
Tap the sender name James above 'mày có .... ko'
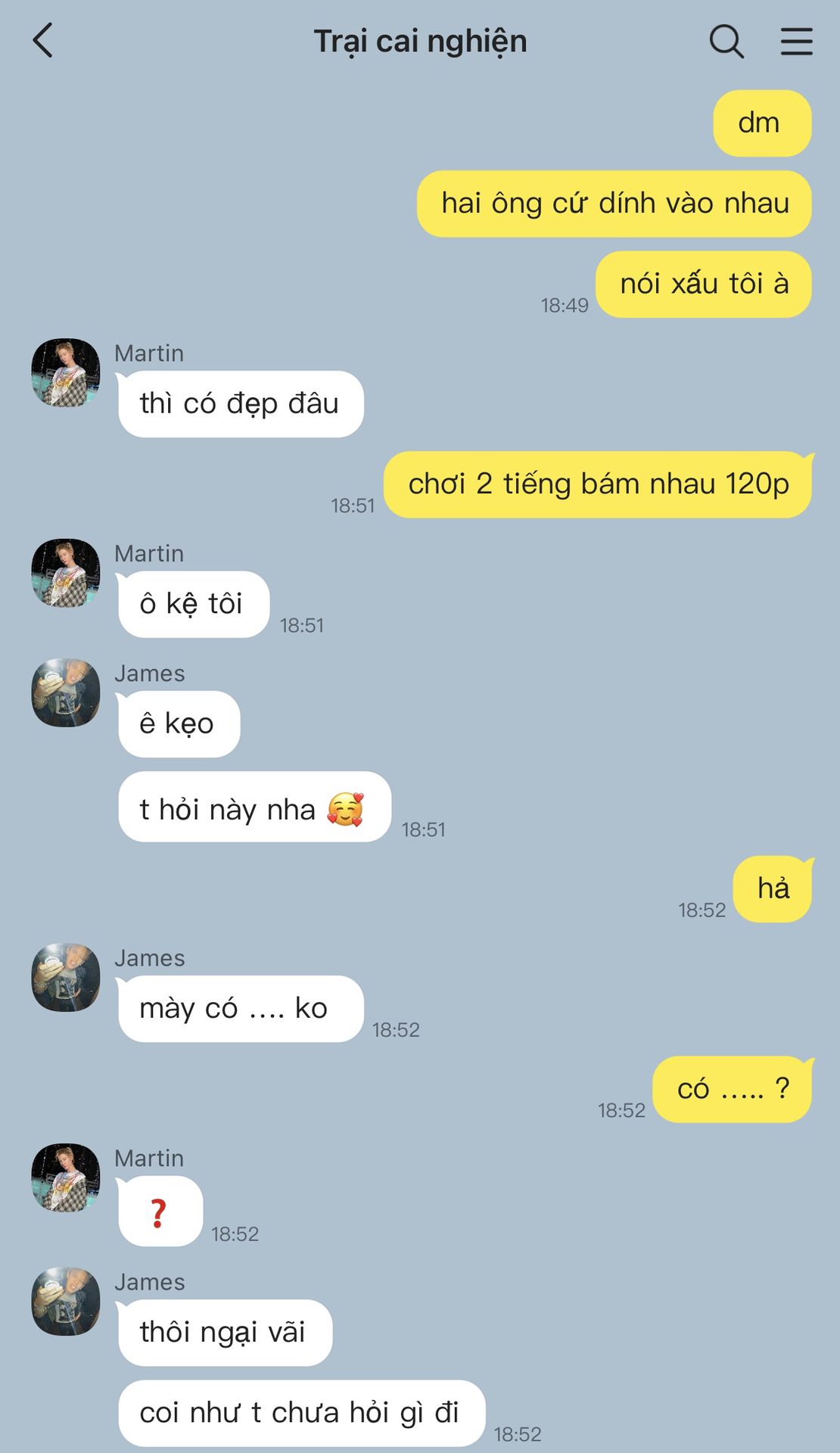tap(149, 958)
